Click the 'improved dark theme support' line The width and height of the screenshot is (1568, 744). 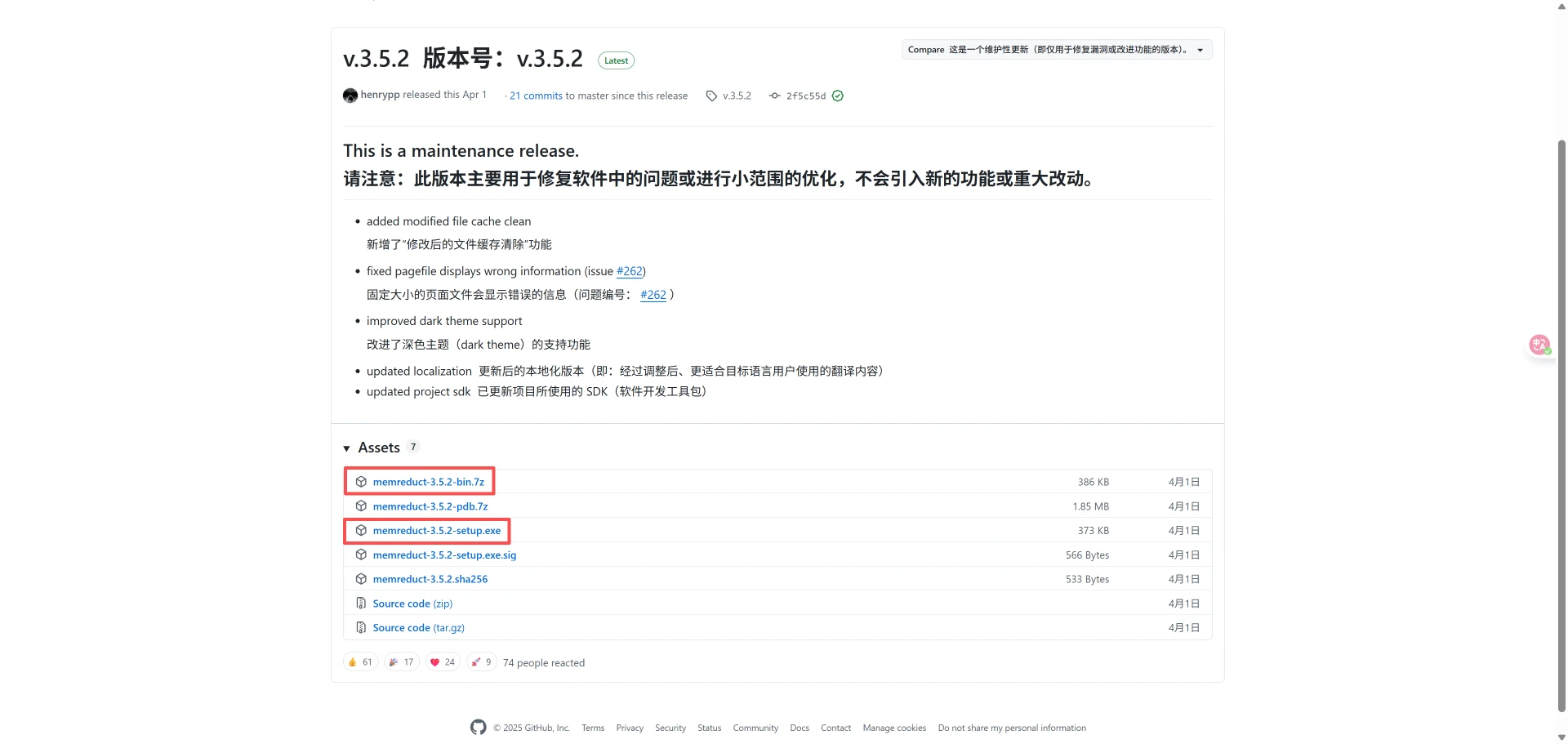click(x=444, y=321)
